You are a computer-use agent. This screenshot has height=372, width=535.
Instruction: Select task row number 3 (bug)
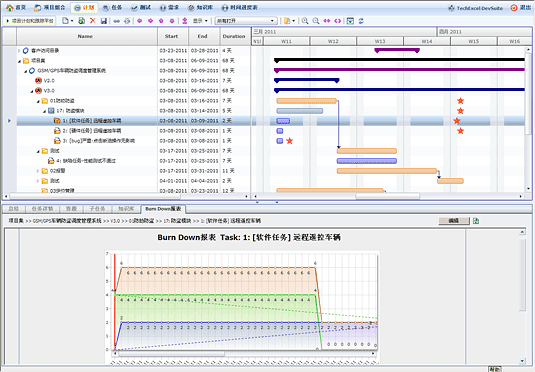pyautogui.click(x=133, y=141)
